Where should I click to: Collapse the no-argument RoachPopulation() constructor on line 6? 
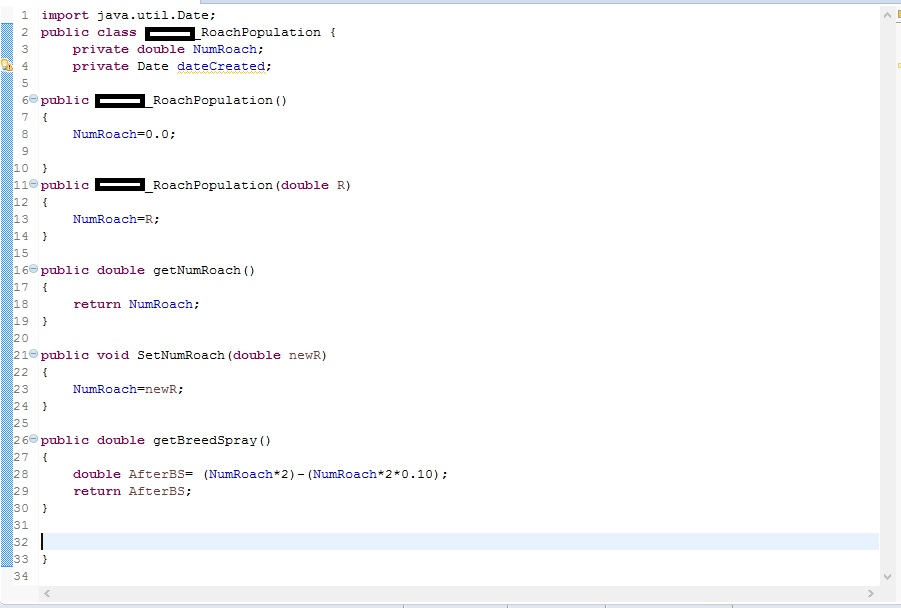click(33, 99)
